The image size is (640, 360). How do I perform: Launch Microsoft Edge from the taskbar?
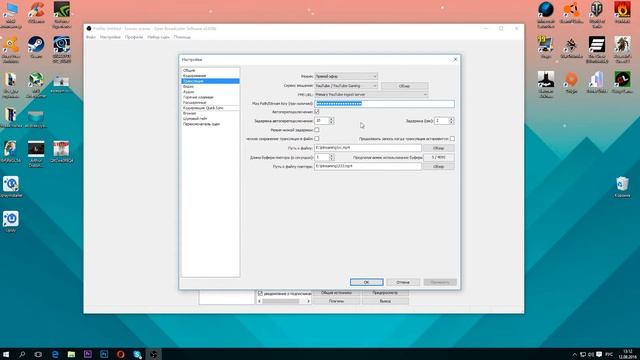click(x=55, y=354)
